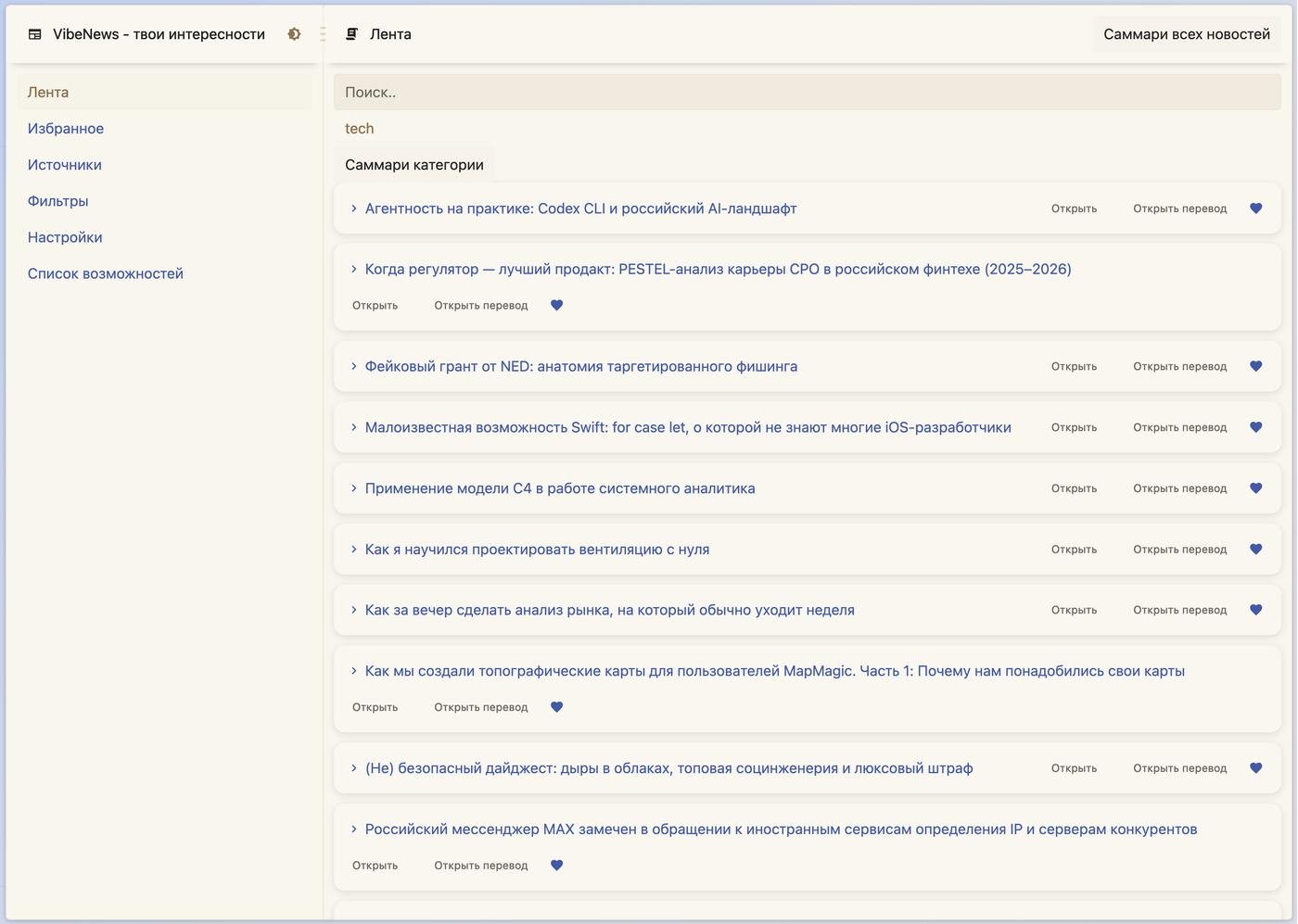
Task: Open Избранное in the sidebar
Action: click(x=66, y=129)
